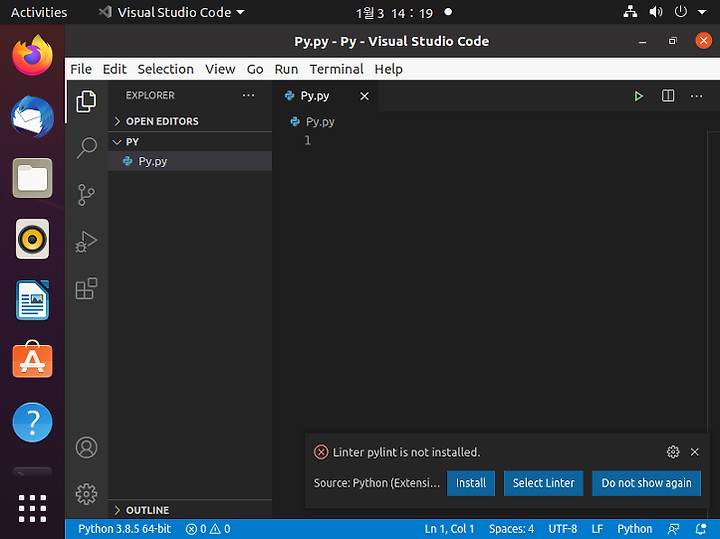
Task: Dismiss the pylint notification
Action: [x=694, y=452]
